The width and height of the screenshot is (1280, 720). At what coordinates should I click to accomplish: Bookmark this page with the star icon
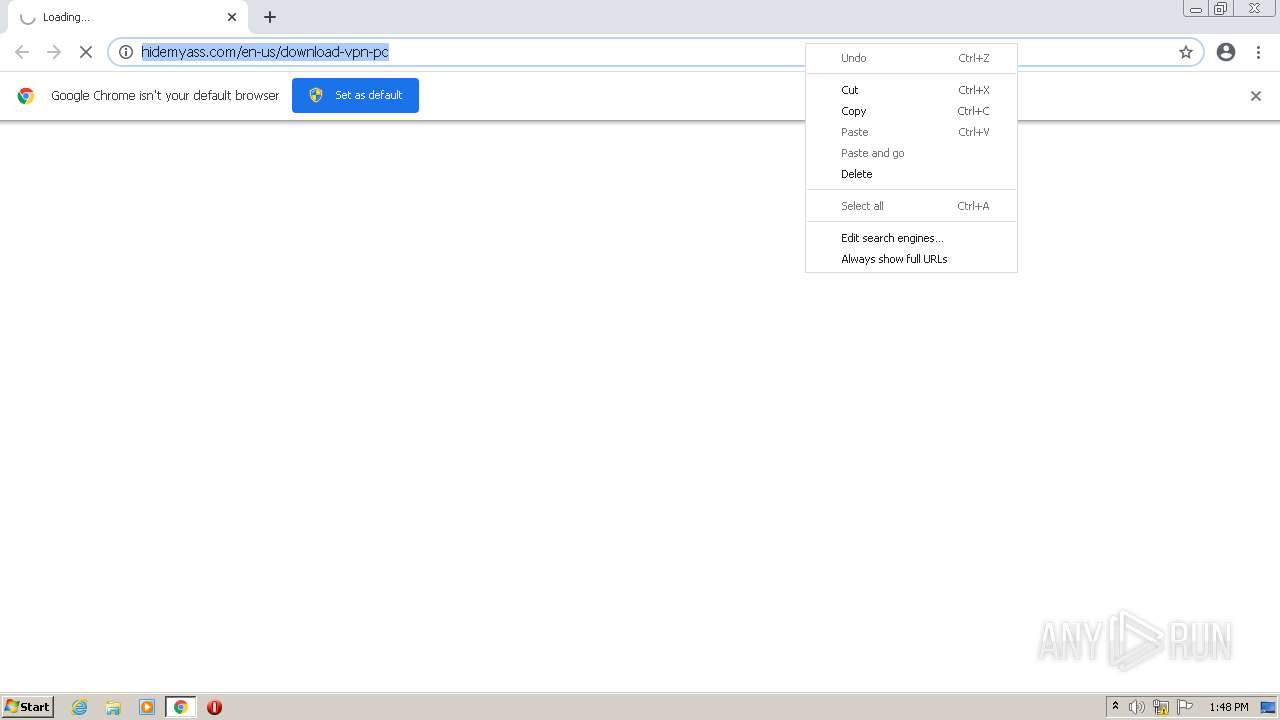pos(1186,52)
